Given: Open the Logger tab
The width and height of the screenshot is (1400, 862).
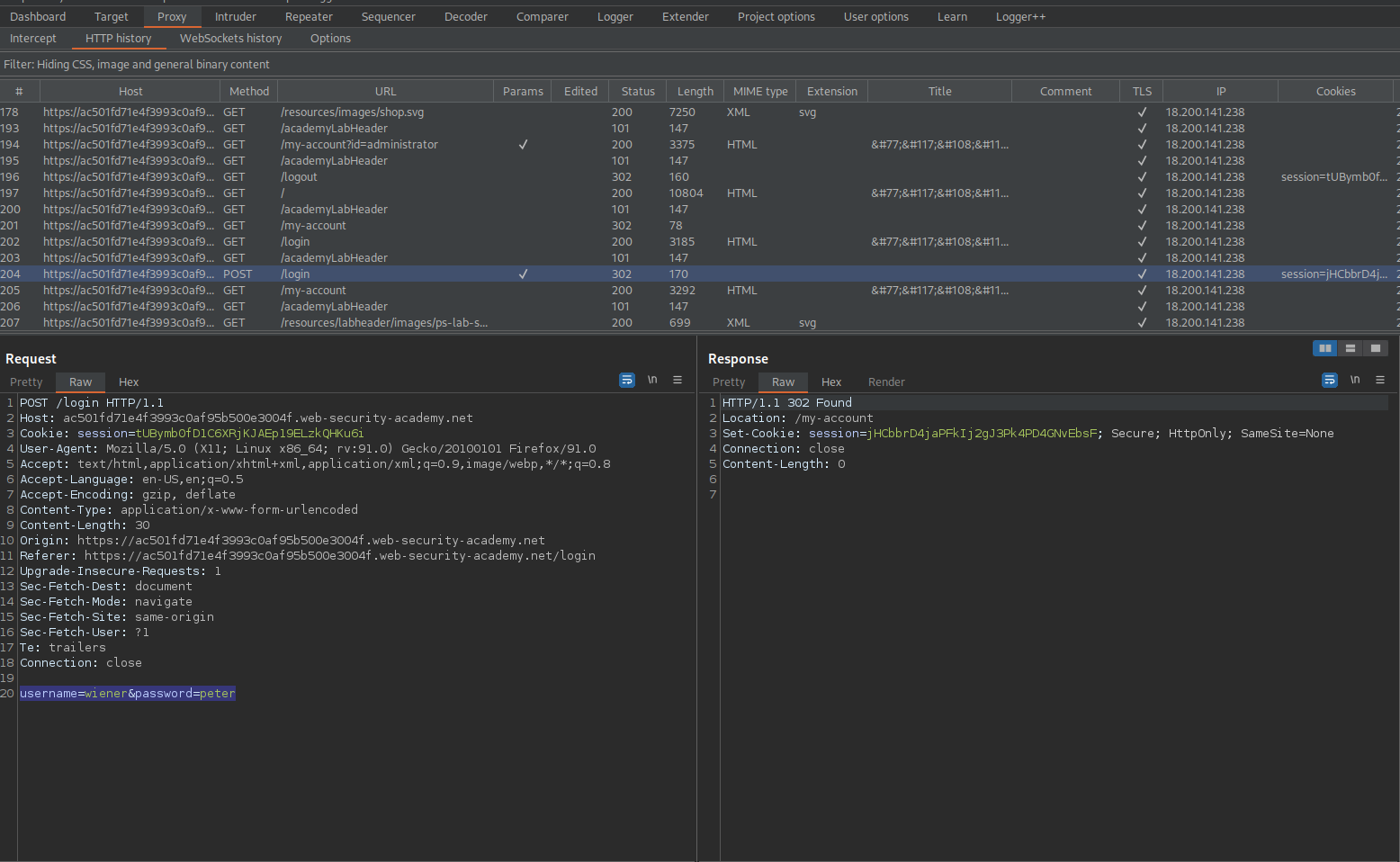Looking at the screenshot, I should [615, 17].
